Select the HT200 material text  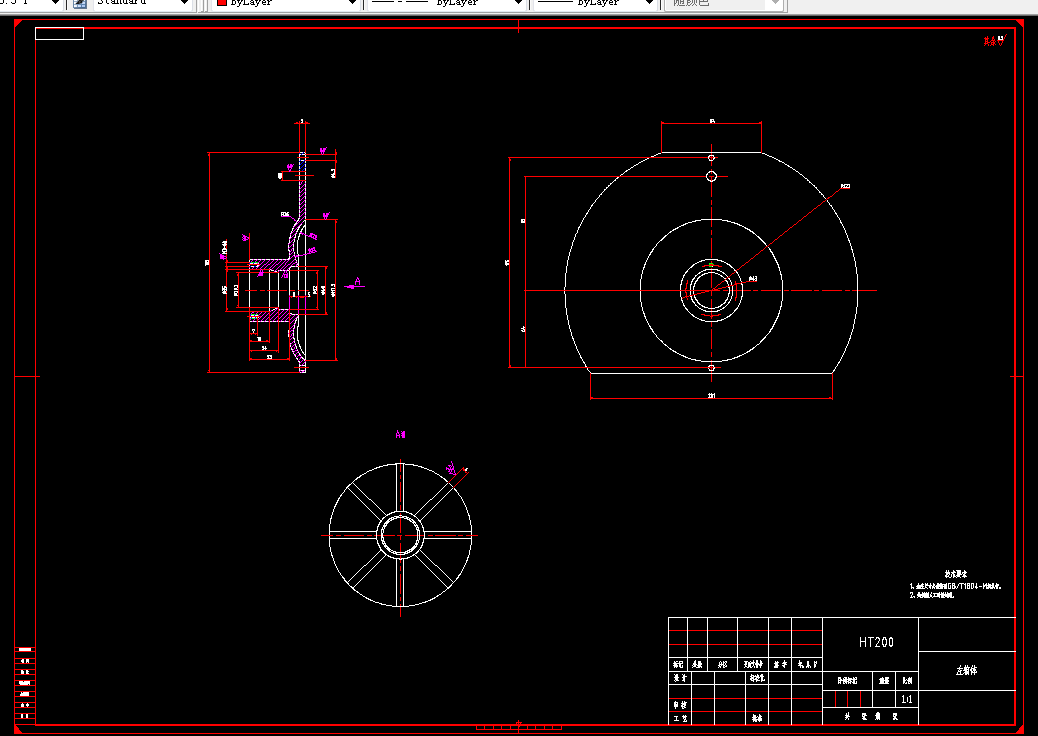click(876, 642)
